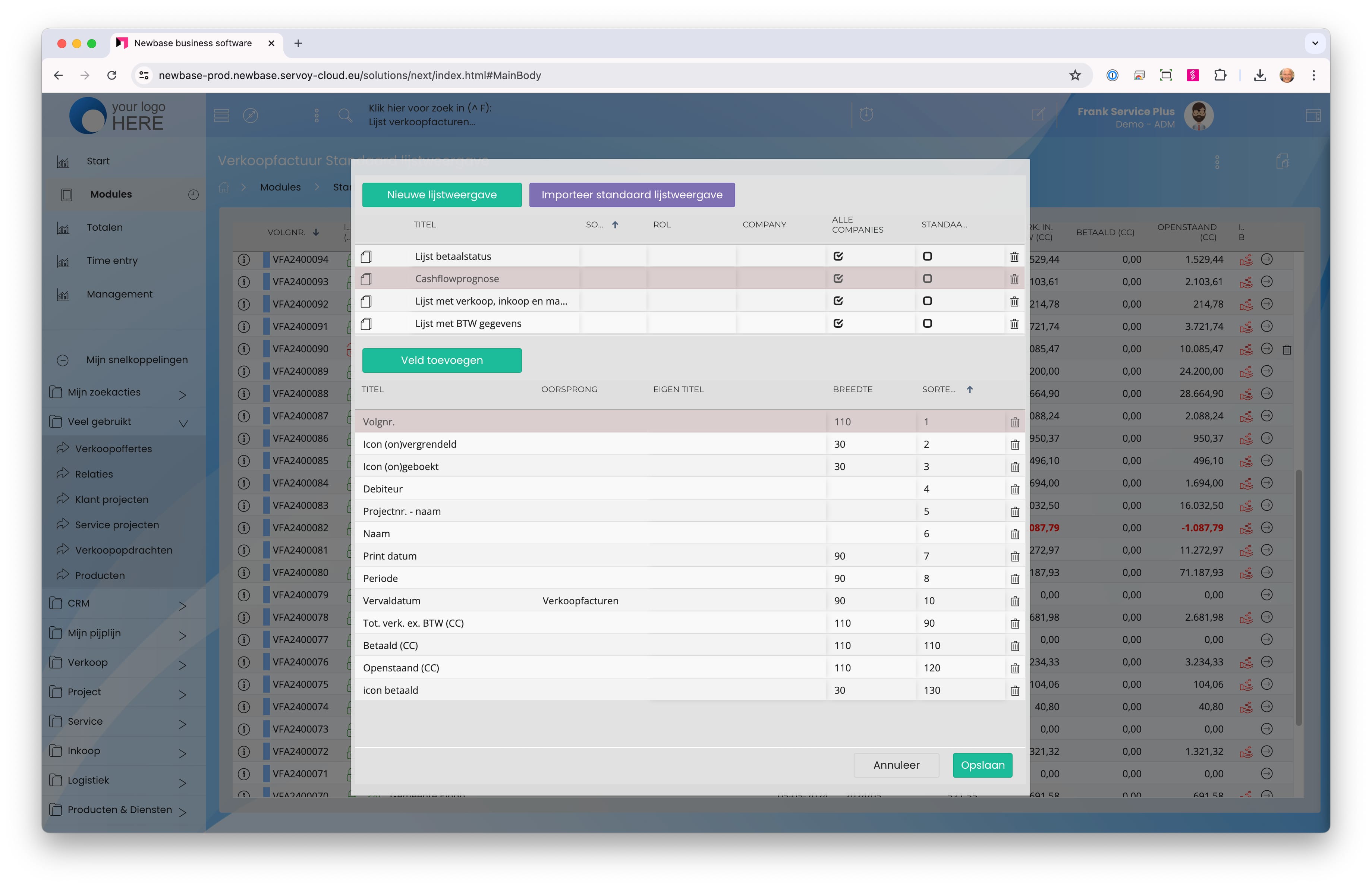1372x888 pixels.
Task: Open the compass navigation icon
Action: click(250, 115)
